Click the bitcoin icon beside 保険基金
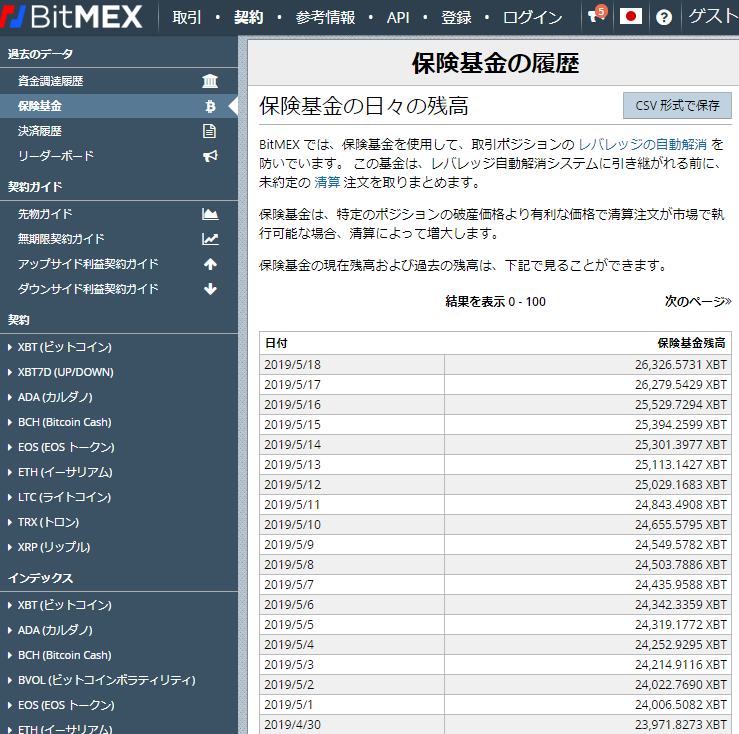The height and width of the screenshot is (734, 739). point(210,106)
